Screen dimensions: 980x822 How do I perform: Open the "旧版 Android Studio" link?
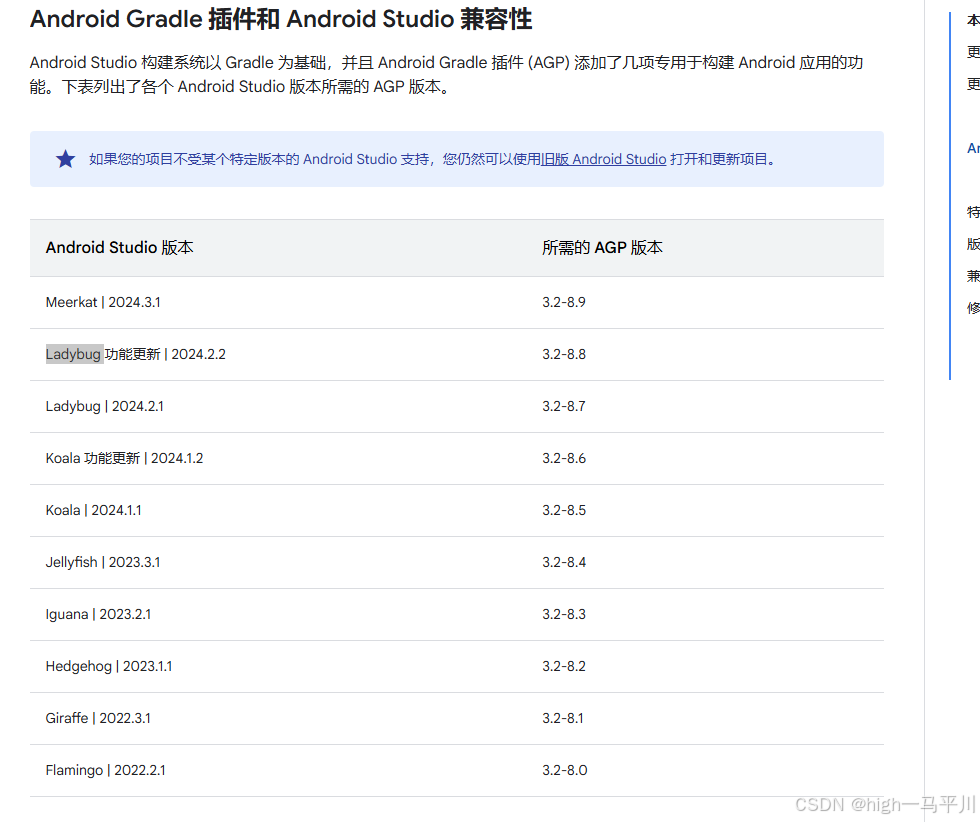pos(602,158)
